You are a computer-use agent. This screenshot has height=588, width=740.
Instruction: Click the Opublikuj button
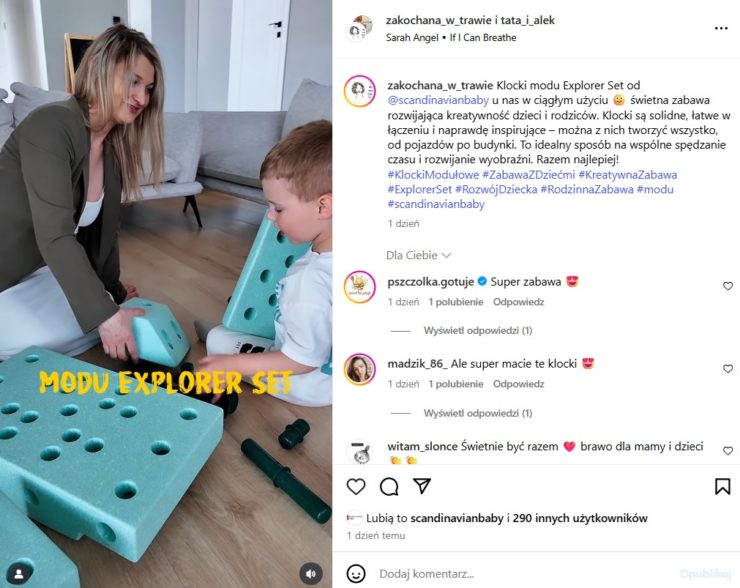[x=705, y=574]
